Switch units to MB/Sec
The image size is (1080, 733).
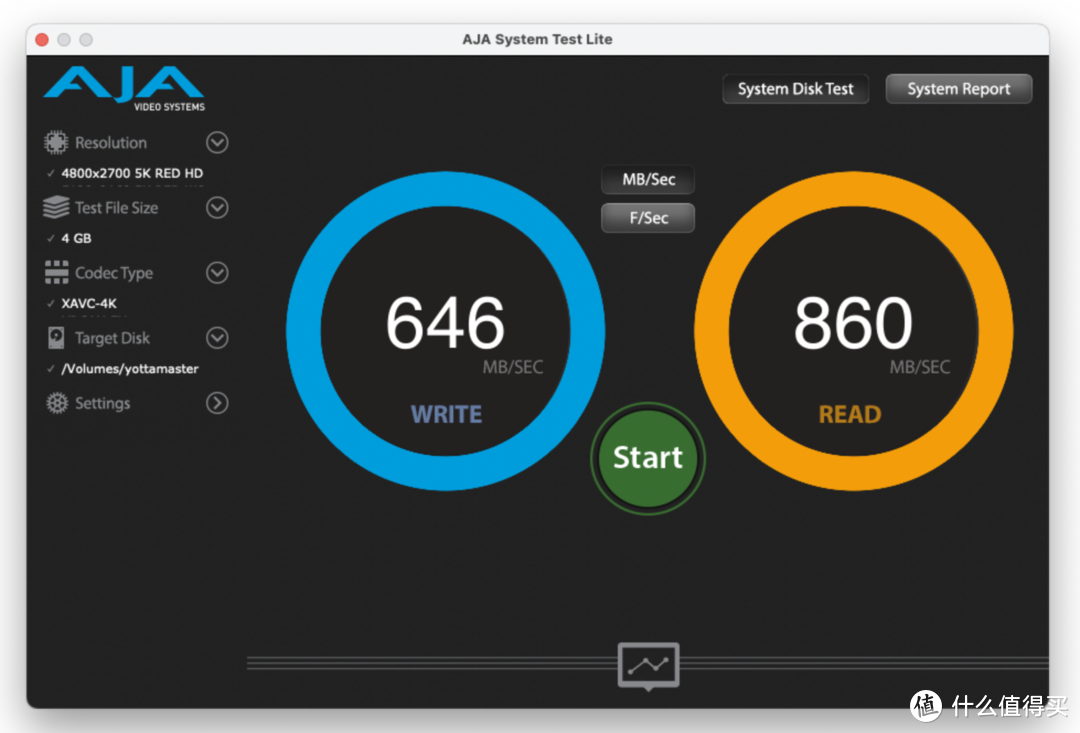[x=648, y=180]
